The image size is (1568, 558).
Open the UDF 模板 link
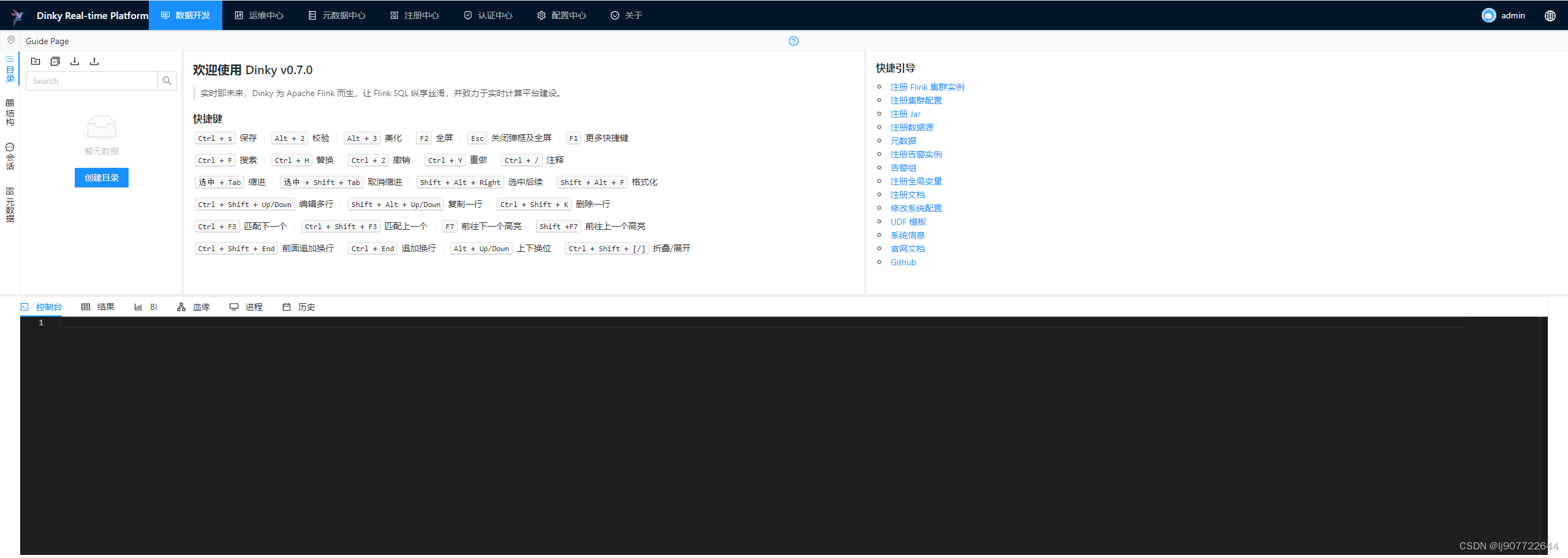tap(908, 222)
